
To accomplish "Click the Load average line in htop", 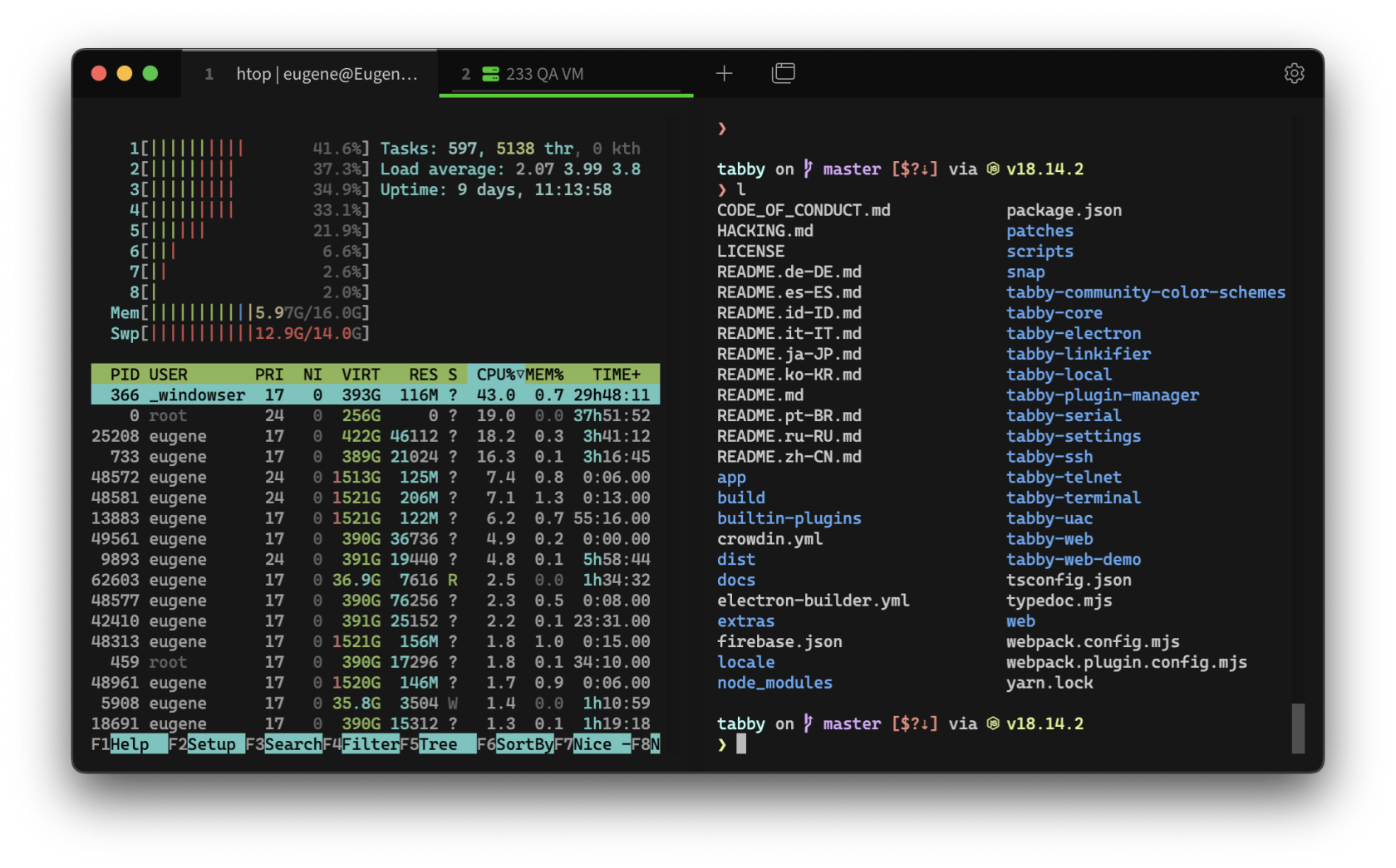I will click(510, 169).
